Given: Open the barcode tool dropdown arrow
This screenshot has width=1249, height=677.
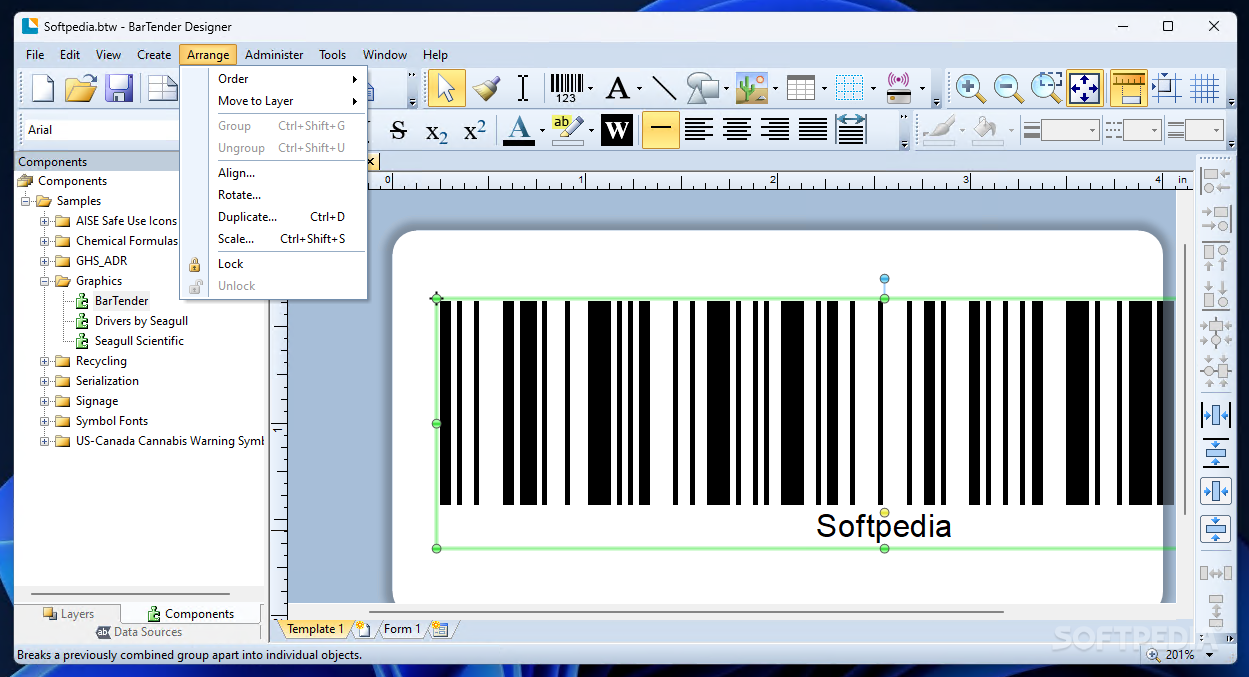Looking at the screenshot, I should point(591,88).
